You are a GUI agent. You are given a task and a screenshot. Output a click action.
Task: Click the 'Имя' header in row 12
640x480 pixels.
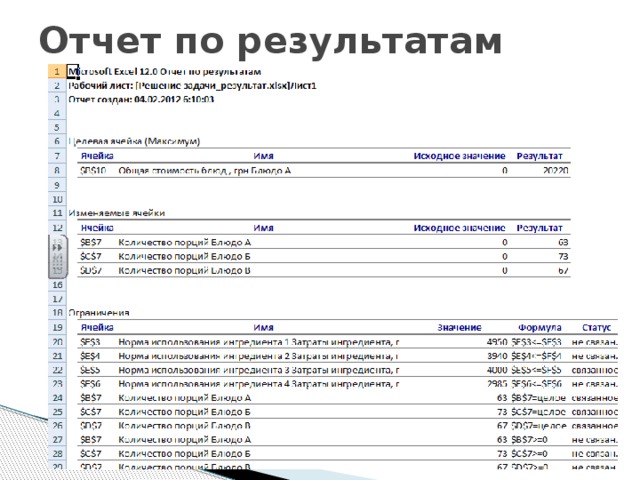[x=263, y=228]
